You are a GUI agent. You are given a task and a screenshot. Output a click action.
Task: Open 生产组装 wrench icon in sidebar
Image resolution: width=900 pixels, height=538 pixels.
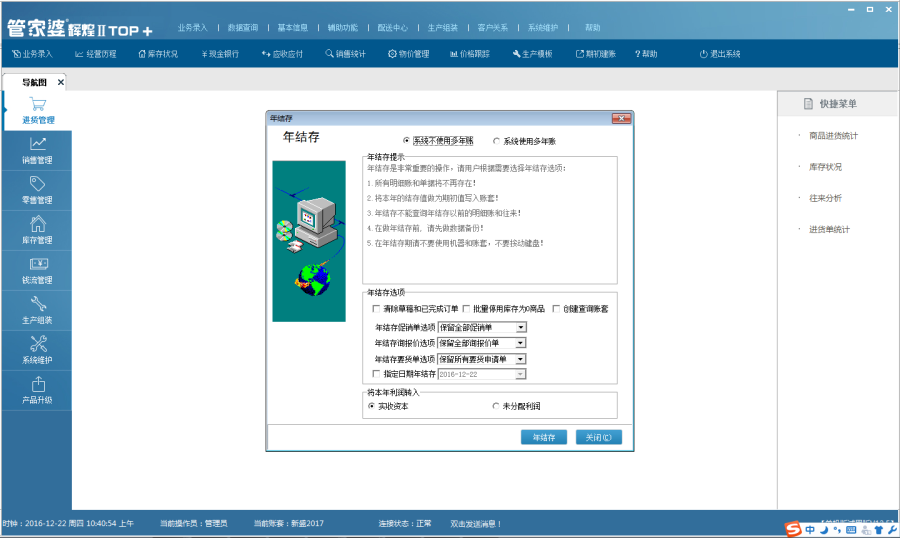click(x=38, y=304)
